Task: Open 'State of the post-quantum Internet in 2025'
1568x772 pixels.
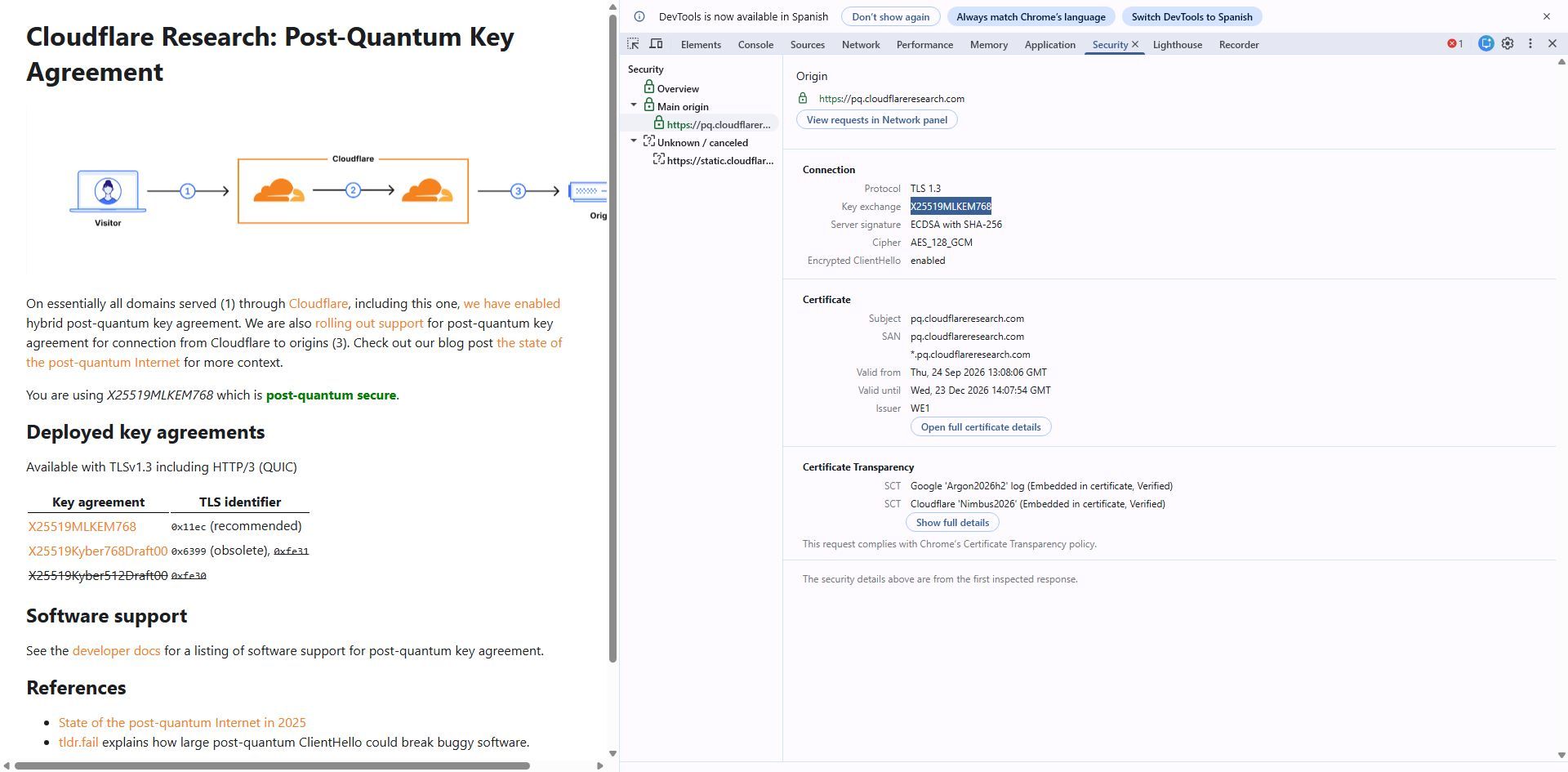Action: [182, 722]
